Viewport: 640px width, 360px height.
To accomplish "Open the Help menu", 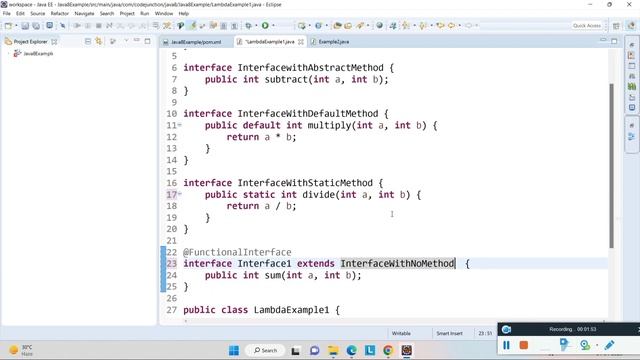I will point(184,13).
